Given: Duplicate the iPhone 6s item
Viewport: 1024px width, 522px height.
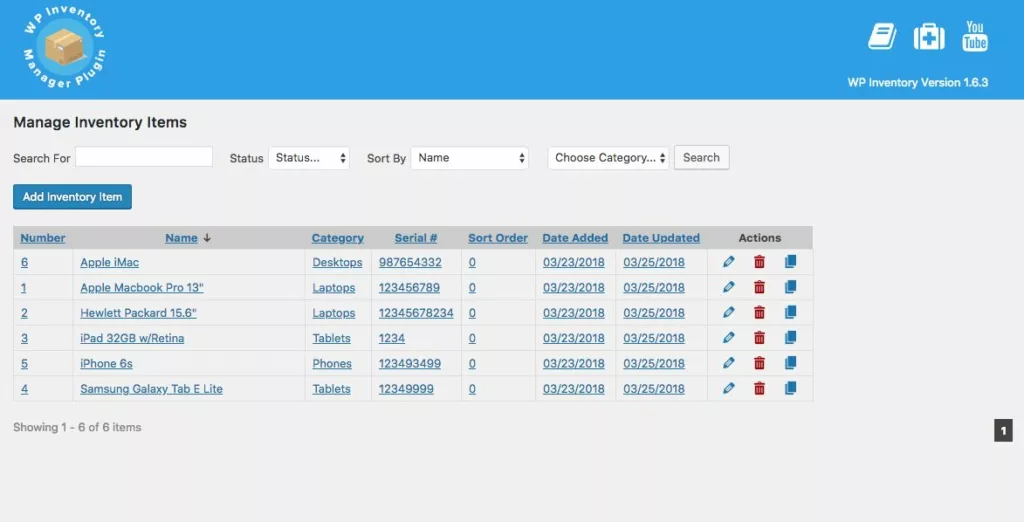Looking at the screenshot, I should (790, 363).
